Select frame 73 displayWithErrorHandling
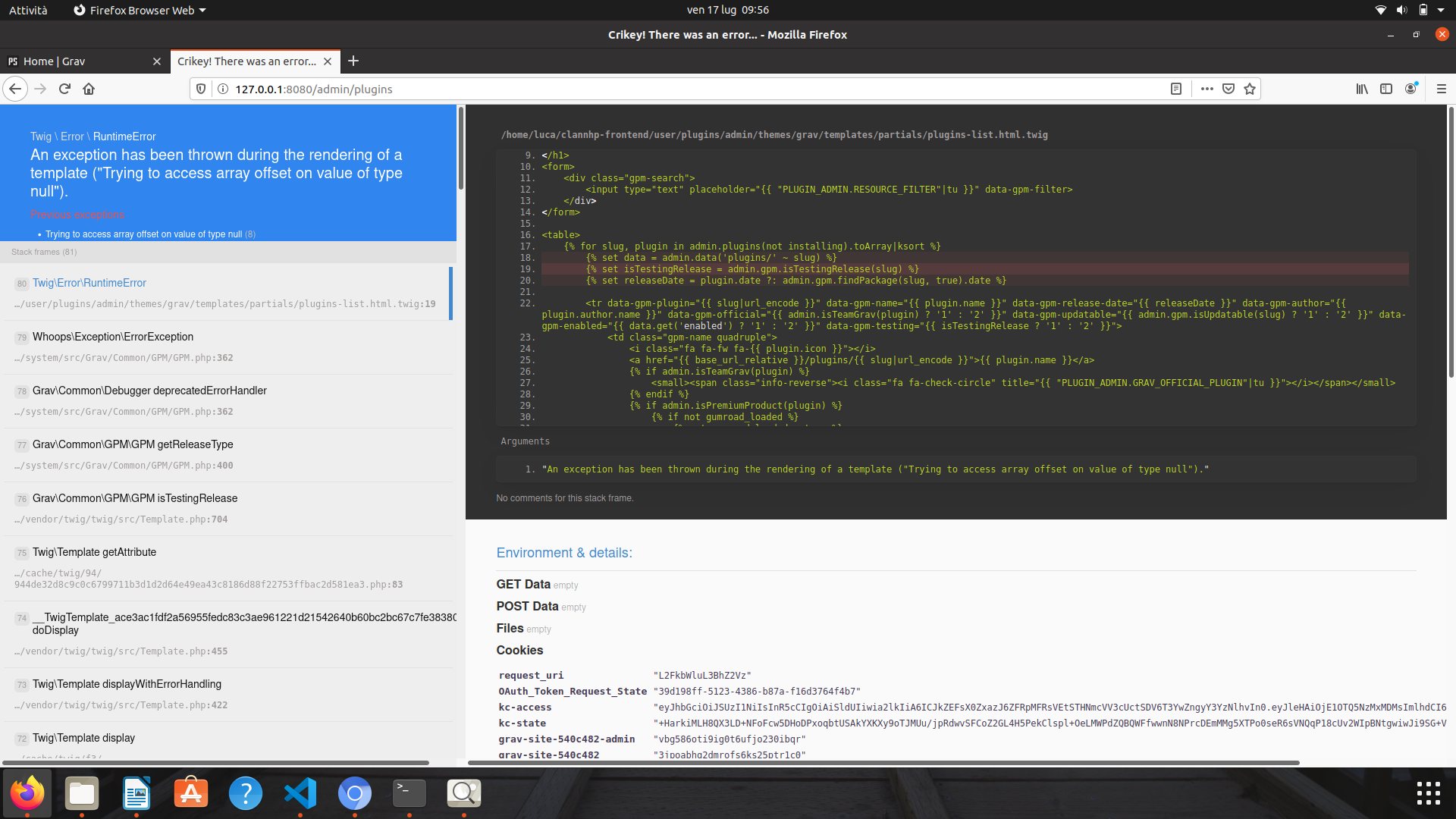Image resolution: width=1456 pixels, height=819 pixels. pyautogui.click(x=226, y=694)
